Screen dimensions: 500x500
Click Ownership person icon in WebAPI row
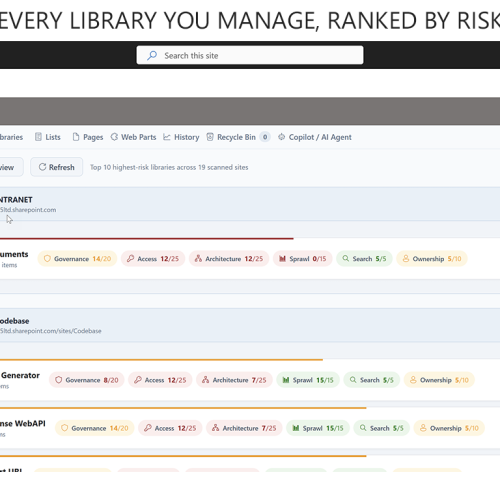coord(423,428)
